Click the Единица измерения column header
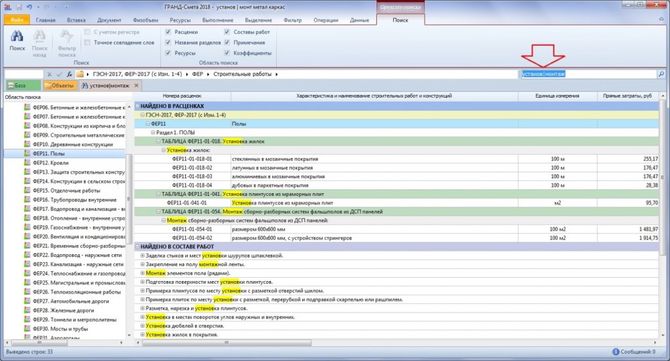This screenshot has height=361, width=670. [557, 96]
